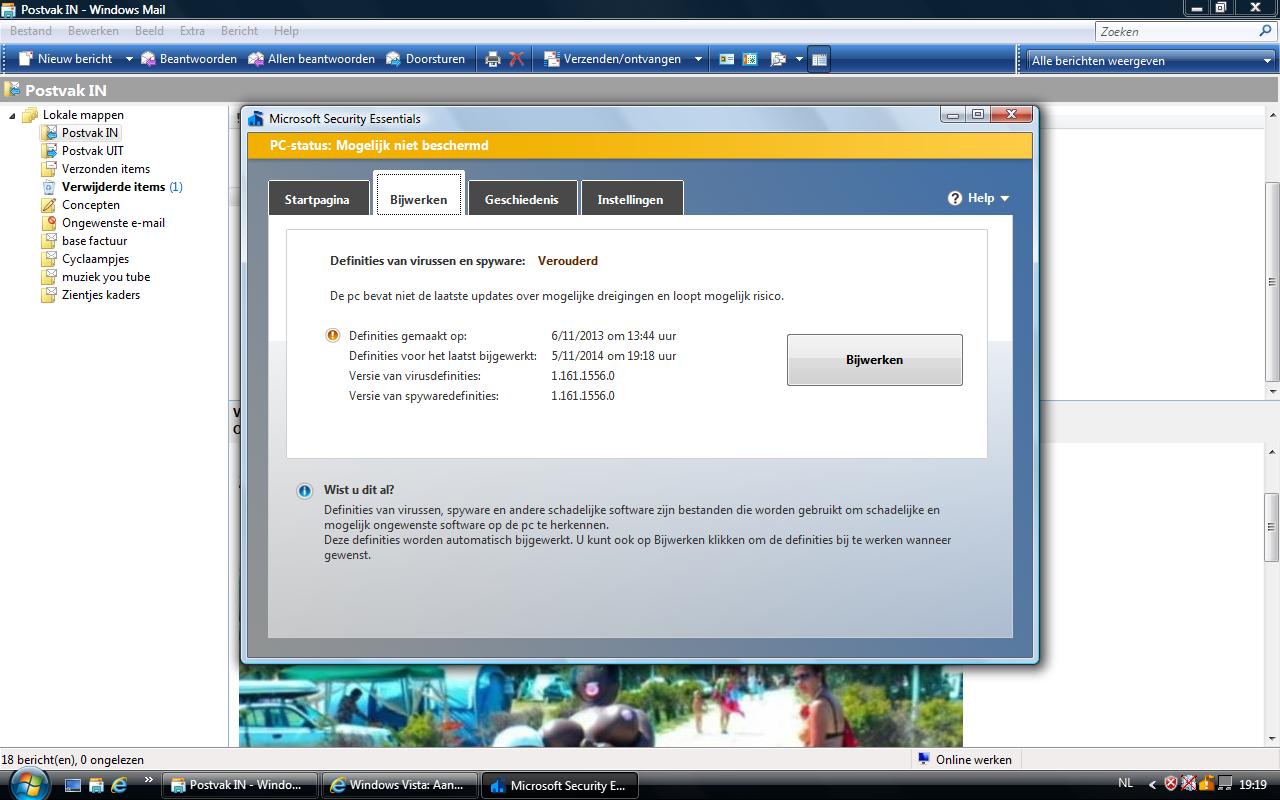Click the network connection icon in system tray

pos(1225,784)
